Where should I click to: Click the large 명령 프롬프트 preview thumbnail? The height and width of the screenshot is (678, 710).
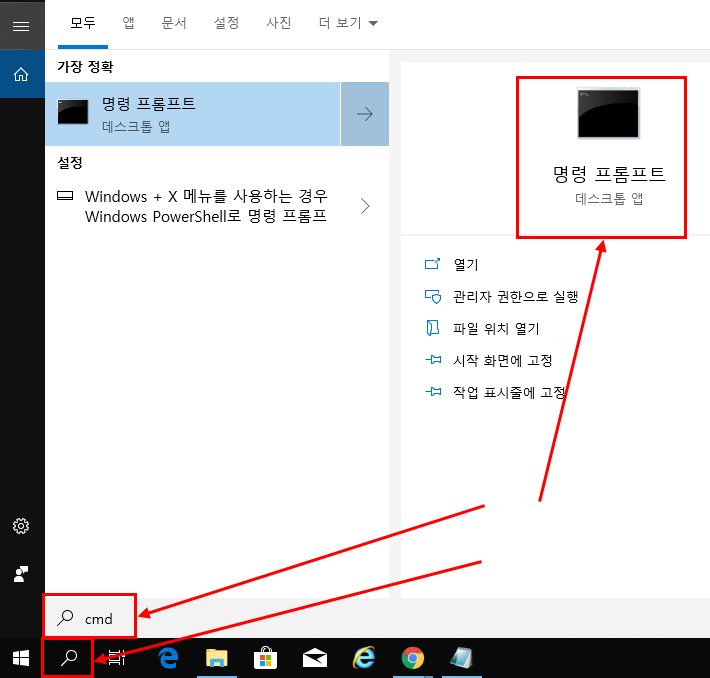point(608,113)
